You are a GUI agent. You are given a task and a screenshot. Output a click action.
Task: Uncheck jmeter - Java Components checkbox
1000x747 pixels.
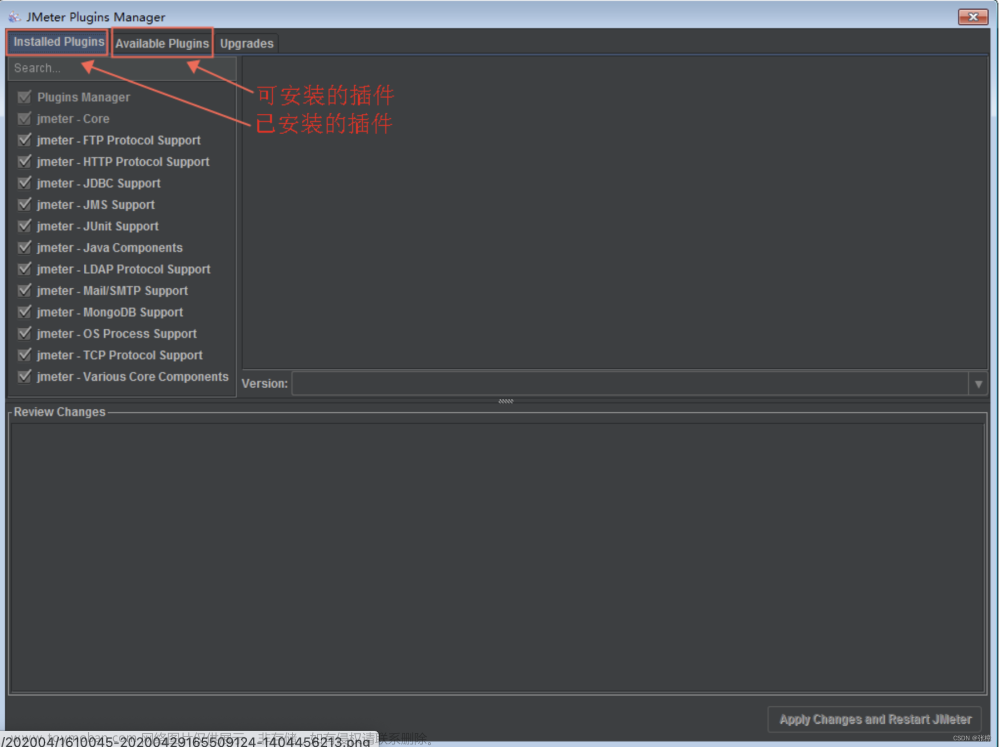coord(24,248)
